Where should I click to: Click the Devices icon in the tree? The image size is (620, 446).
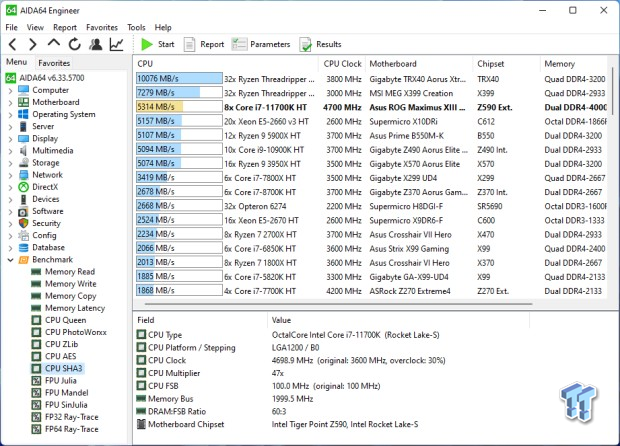(x=24, y=199)
